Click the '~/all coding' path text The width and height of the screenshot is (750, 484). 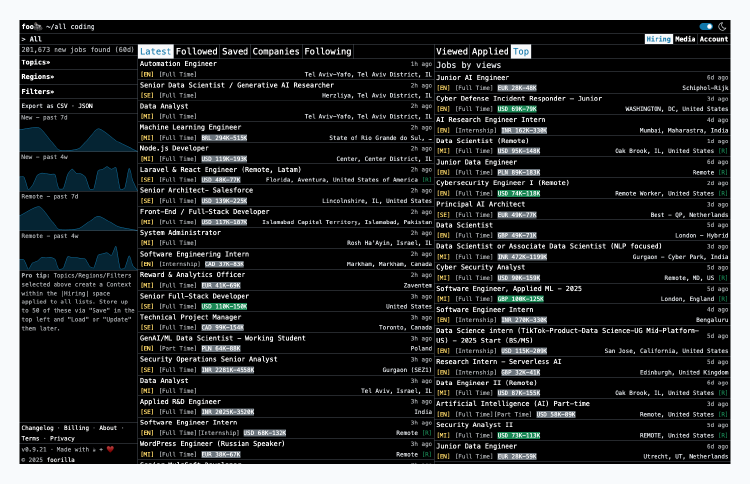click(x=70, y=27)
